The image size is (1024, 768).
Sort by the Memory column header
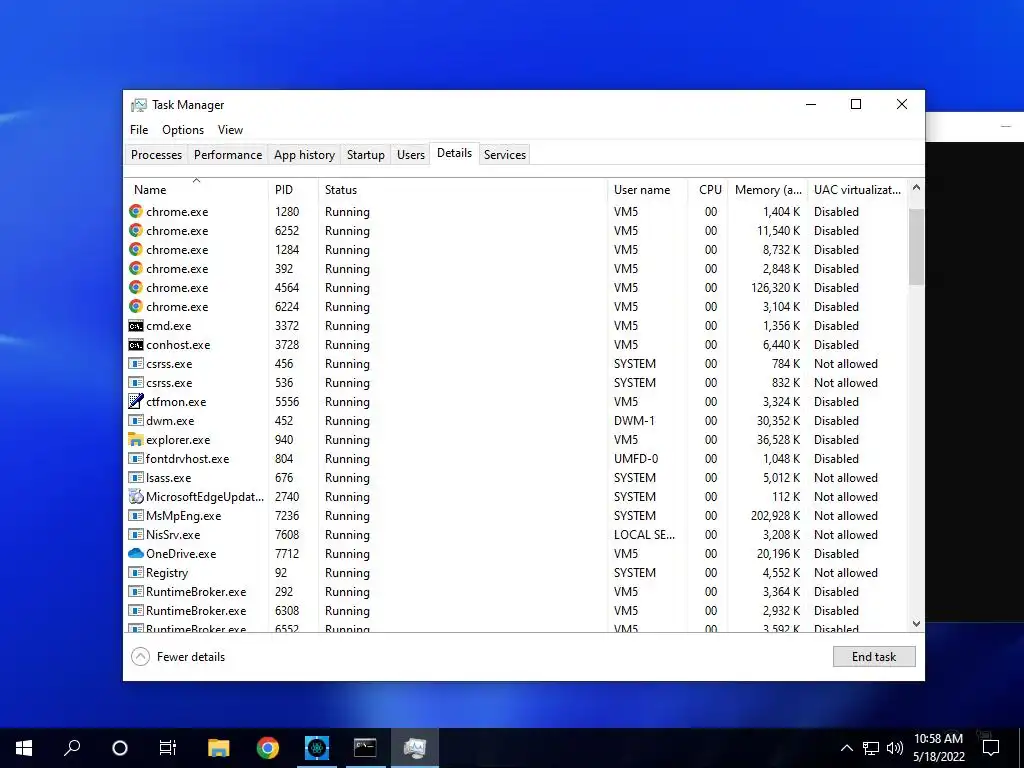click(x=768, y=189)
